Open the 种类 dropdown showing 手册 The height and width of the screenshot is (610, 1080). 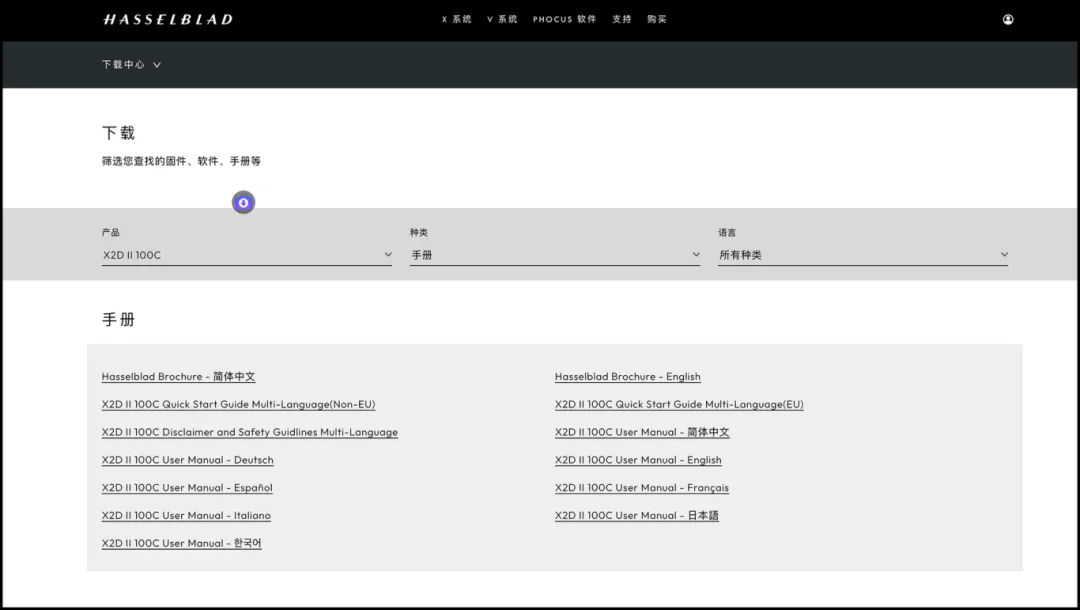pyautogui.click(x=555, y=255)
